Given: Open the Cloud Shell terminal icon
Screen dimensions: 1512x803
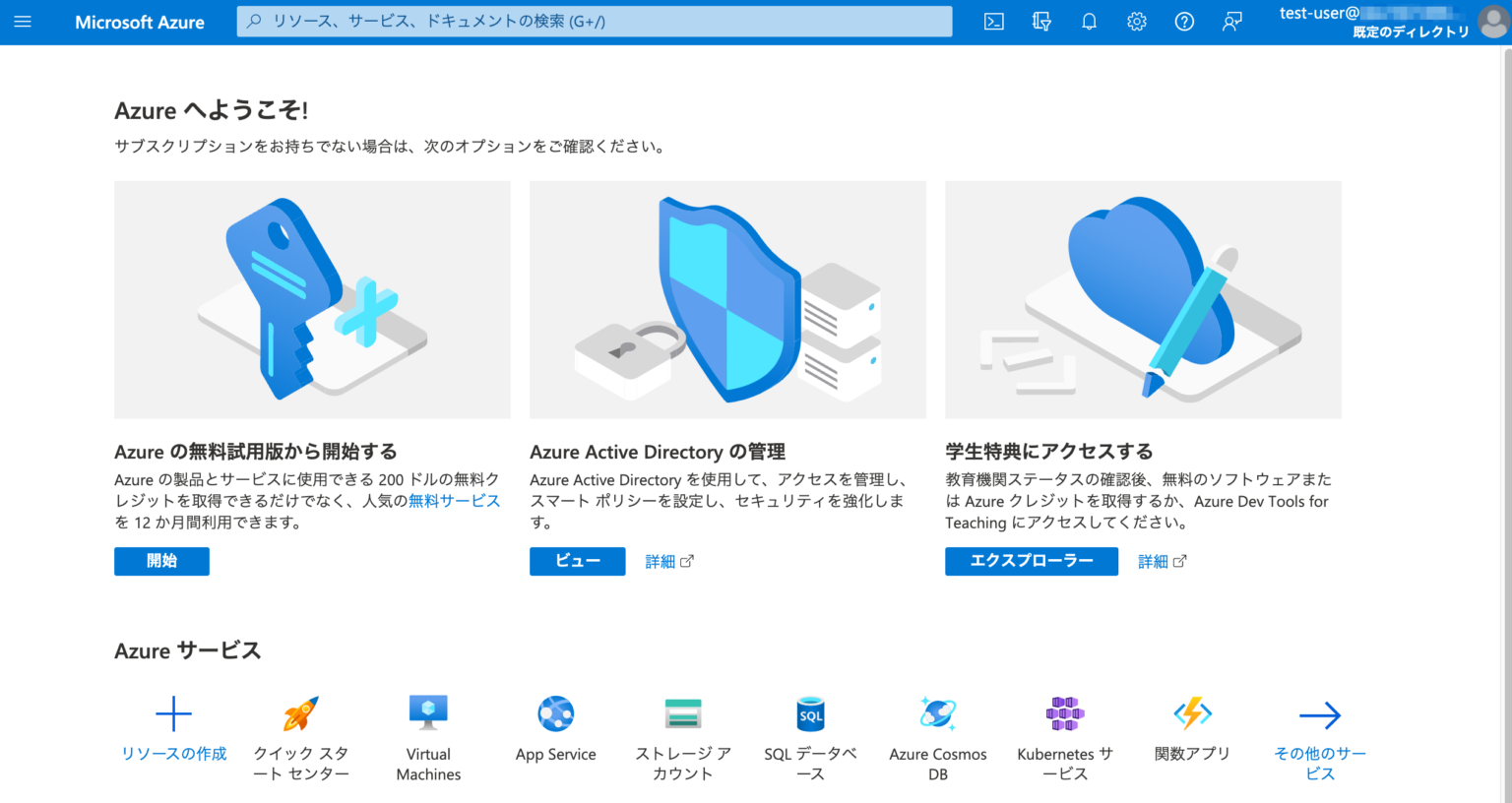Looking at the screenshot, I should pyautogui.click(x=993, y=21).
